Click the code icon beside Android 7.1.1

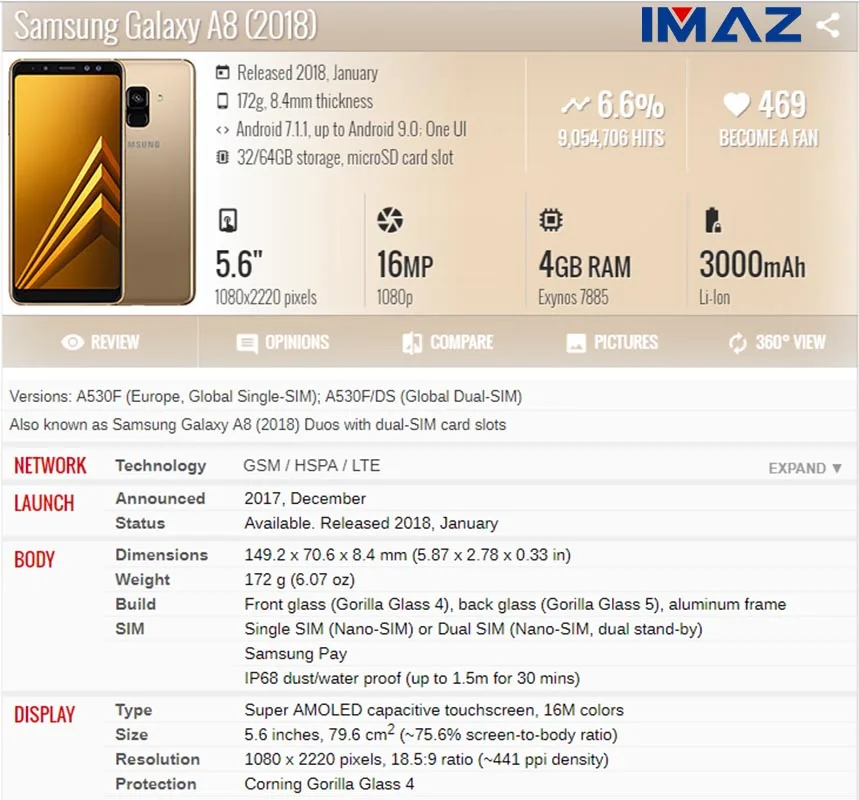pos(222,130)
